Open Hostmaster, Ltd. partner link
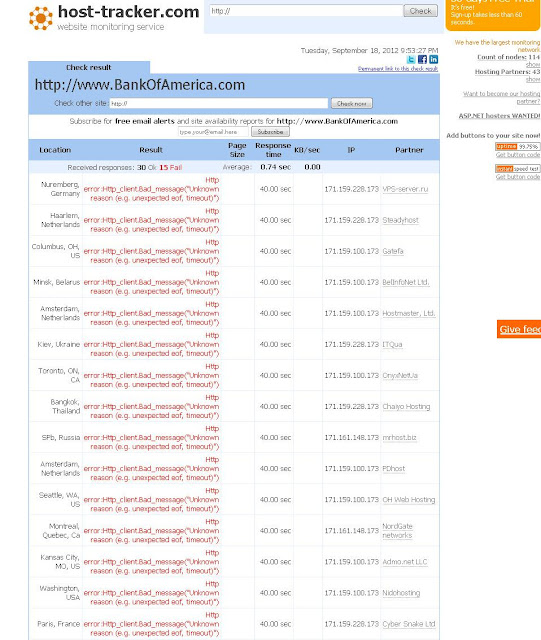The height and width of the screenshot is (640, 541). 409,313
